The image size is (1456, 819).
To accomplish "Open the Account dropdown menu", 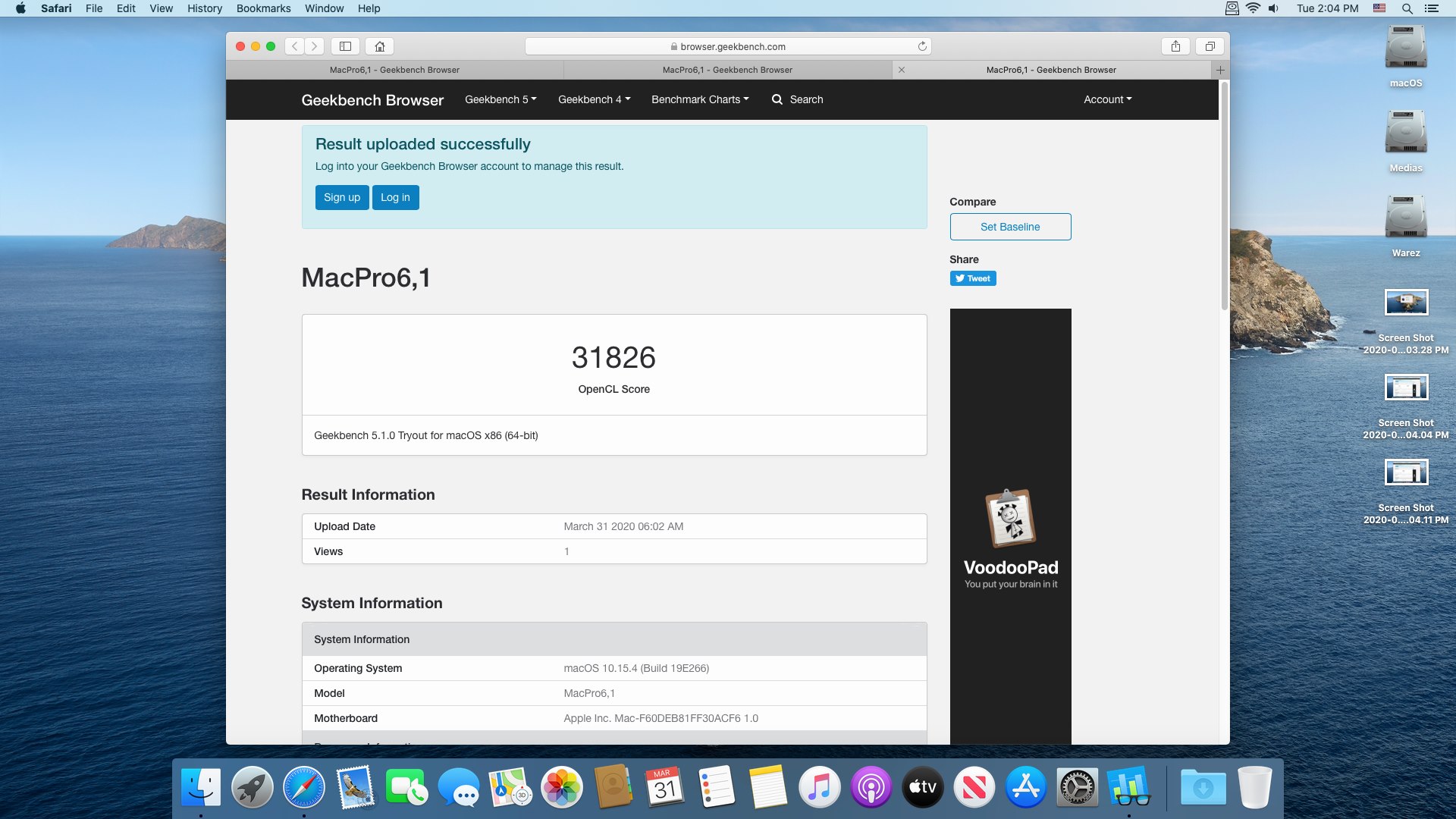I will [1108, 99].
